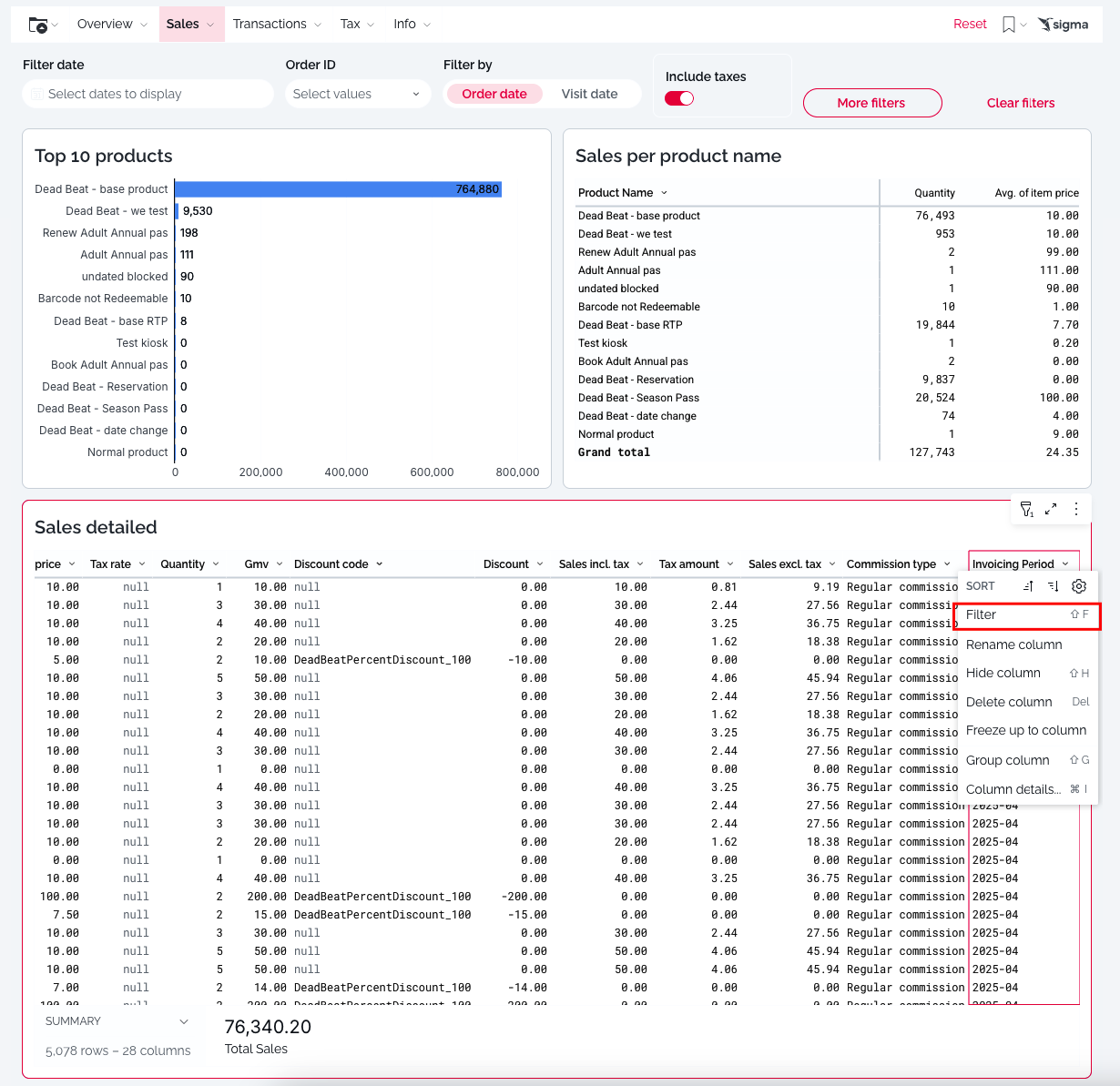Click the Clear filters link
Screen dimensions: 1120x1086
click(x=1020, y=103)
